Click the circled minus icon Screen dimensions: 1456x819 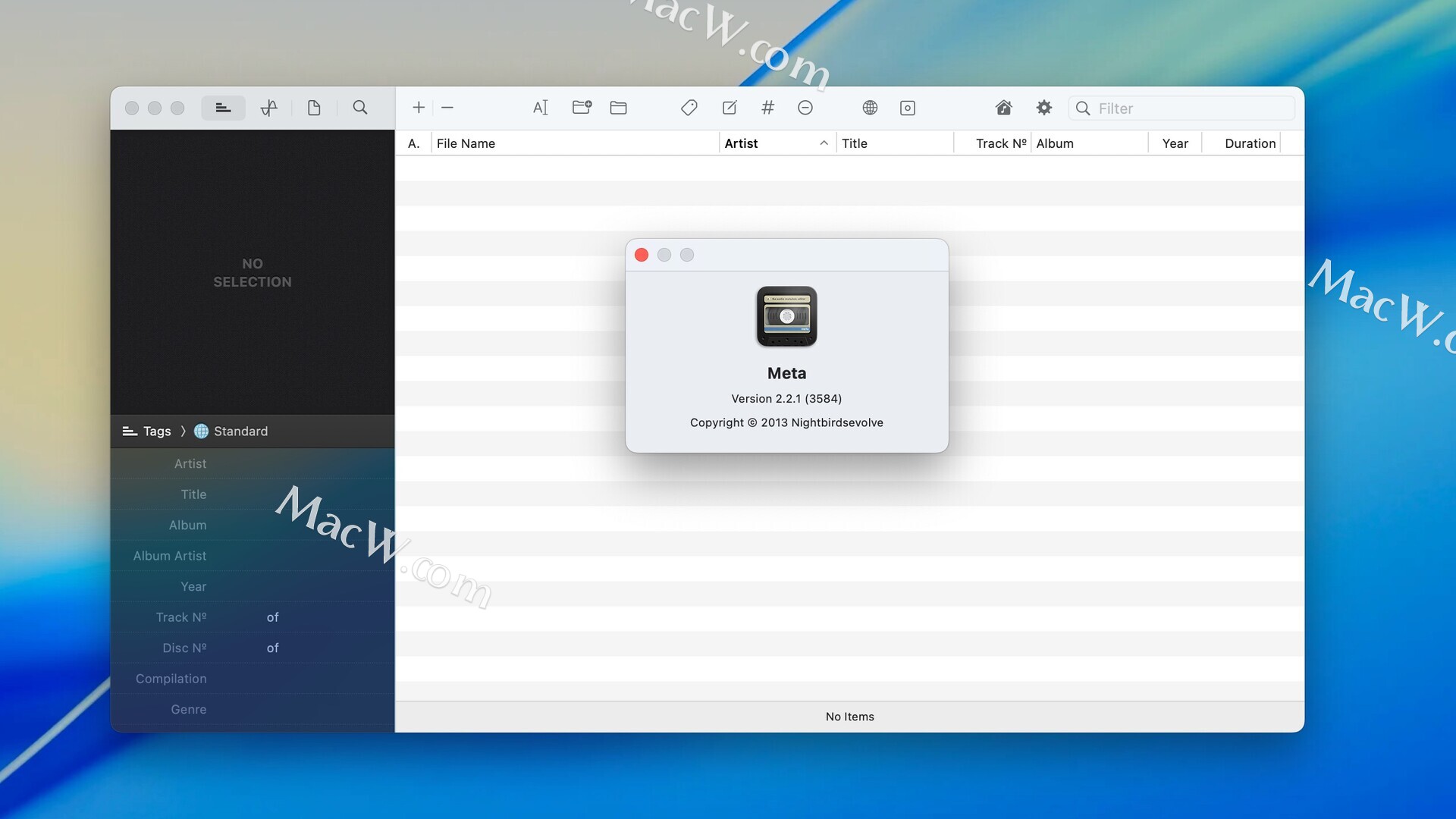(x=805, y=108)
